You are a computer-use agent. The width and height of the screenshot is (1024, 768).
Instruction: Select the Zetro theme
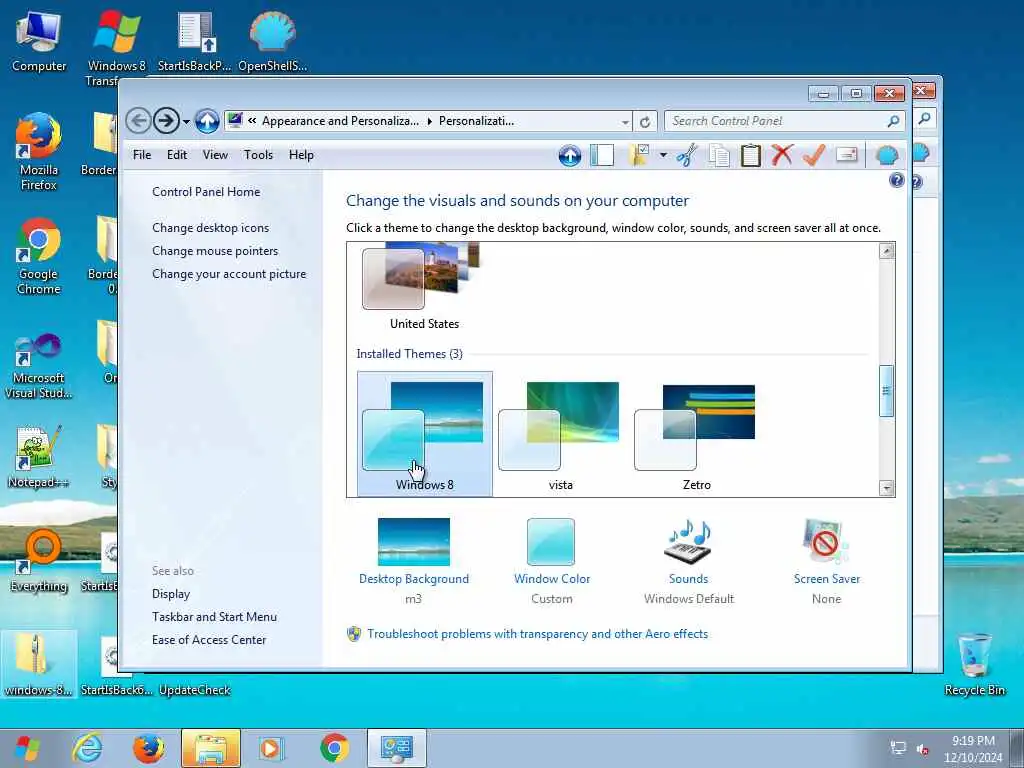pos(696,434)
